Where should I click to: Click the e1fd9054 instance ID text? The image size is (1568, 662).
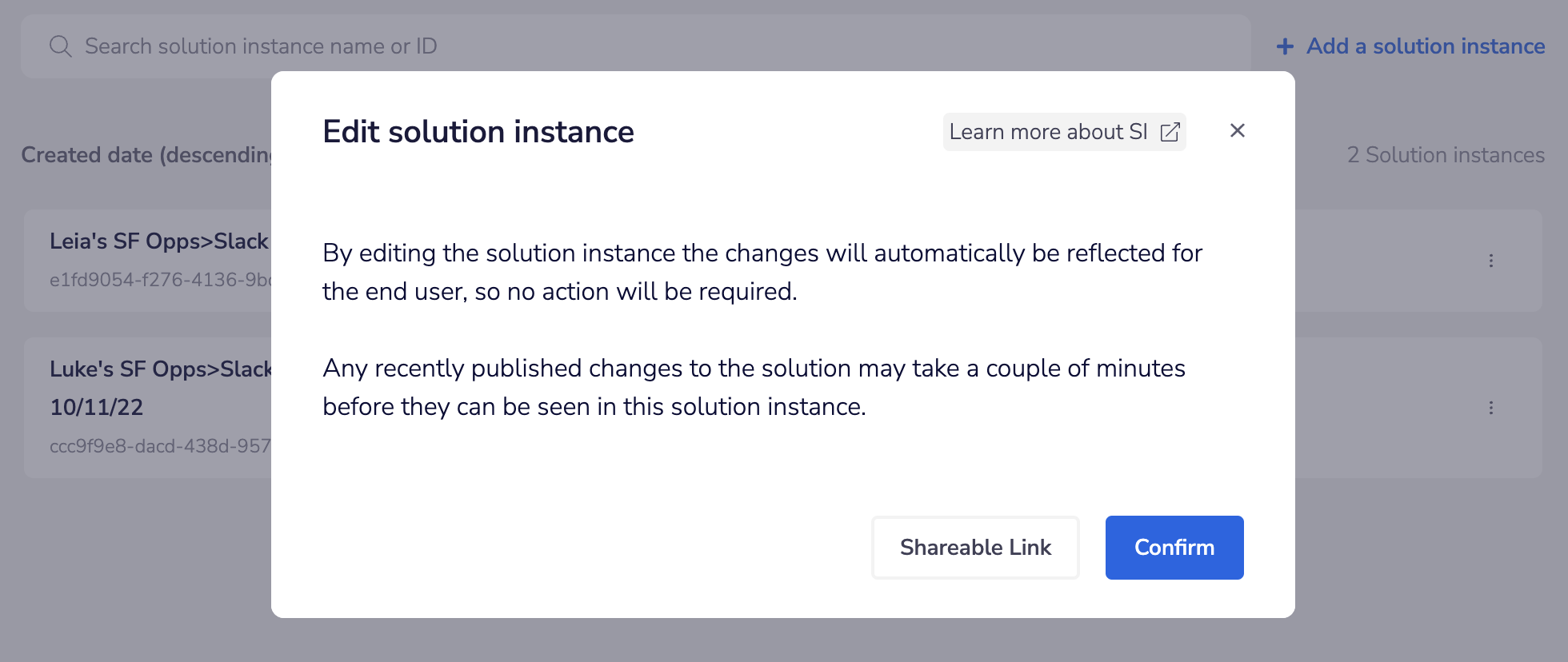click(x=160, y=280)
